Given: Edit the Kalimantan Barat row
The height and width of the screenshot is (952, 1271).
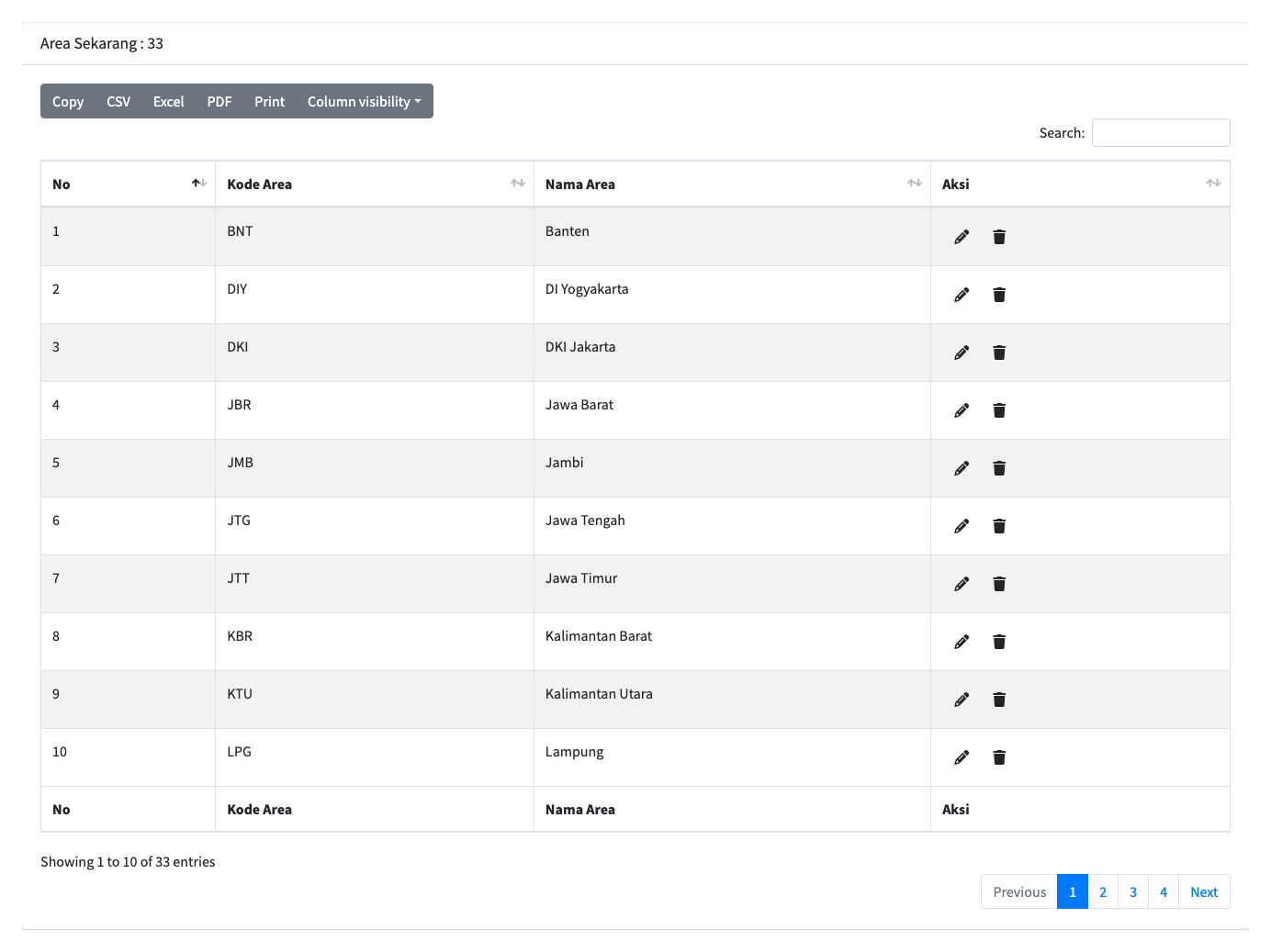Looking at the screenshot, I should pos(962,642).
